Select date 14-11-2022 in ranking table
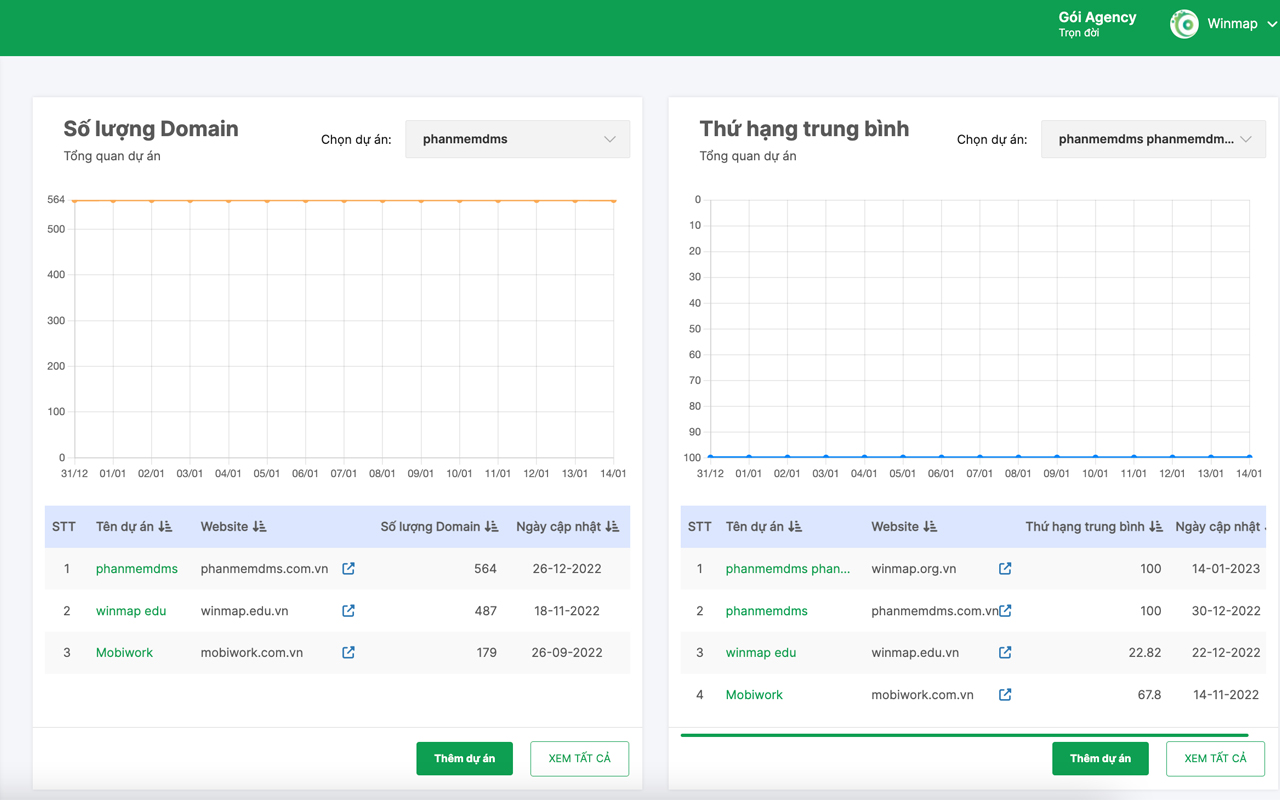Screen dimensions: 1280x800 click(1226, 694)
